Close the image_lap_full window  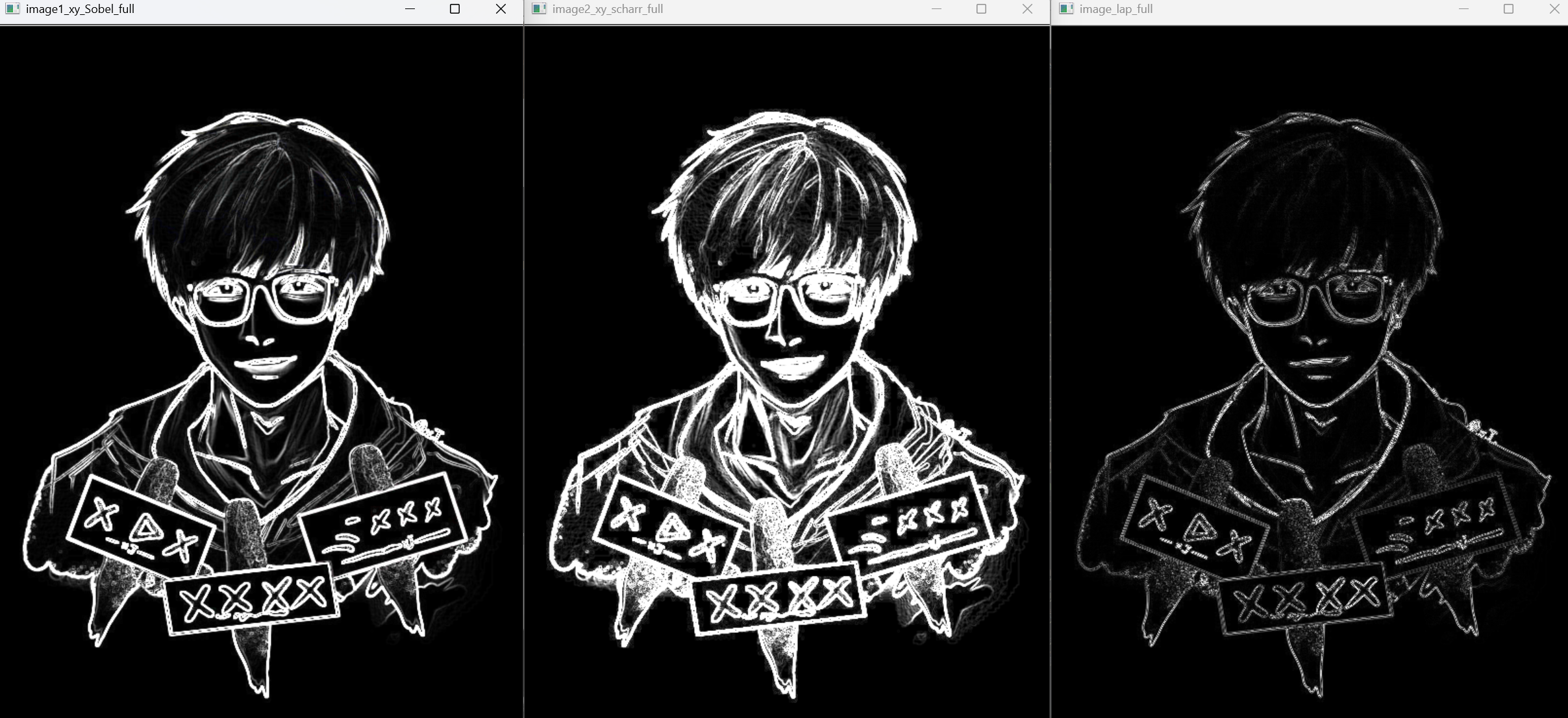click(1554, 9)
